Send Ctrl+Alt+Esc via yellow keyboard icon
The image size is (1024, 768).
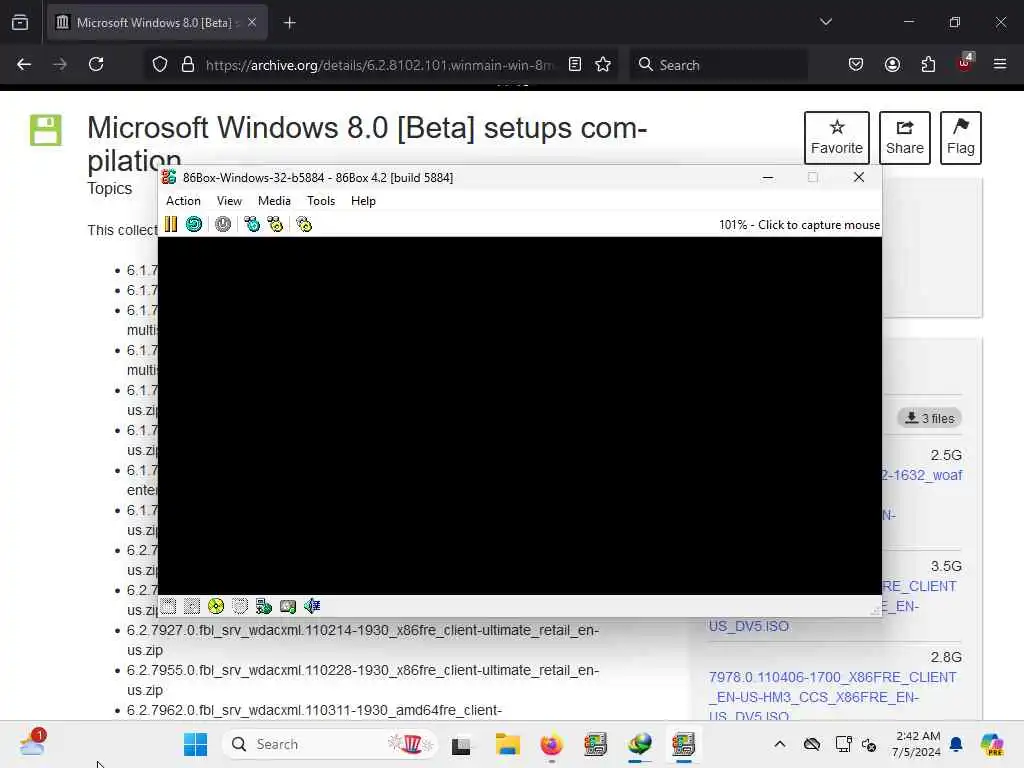[275, 224]
